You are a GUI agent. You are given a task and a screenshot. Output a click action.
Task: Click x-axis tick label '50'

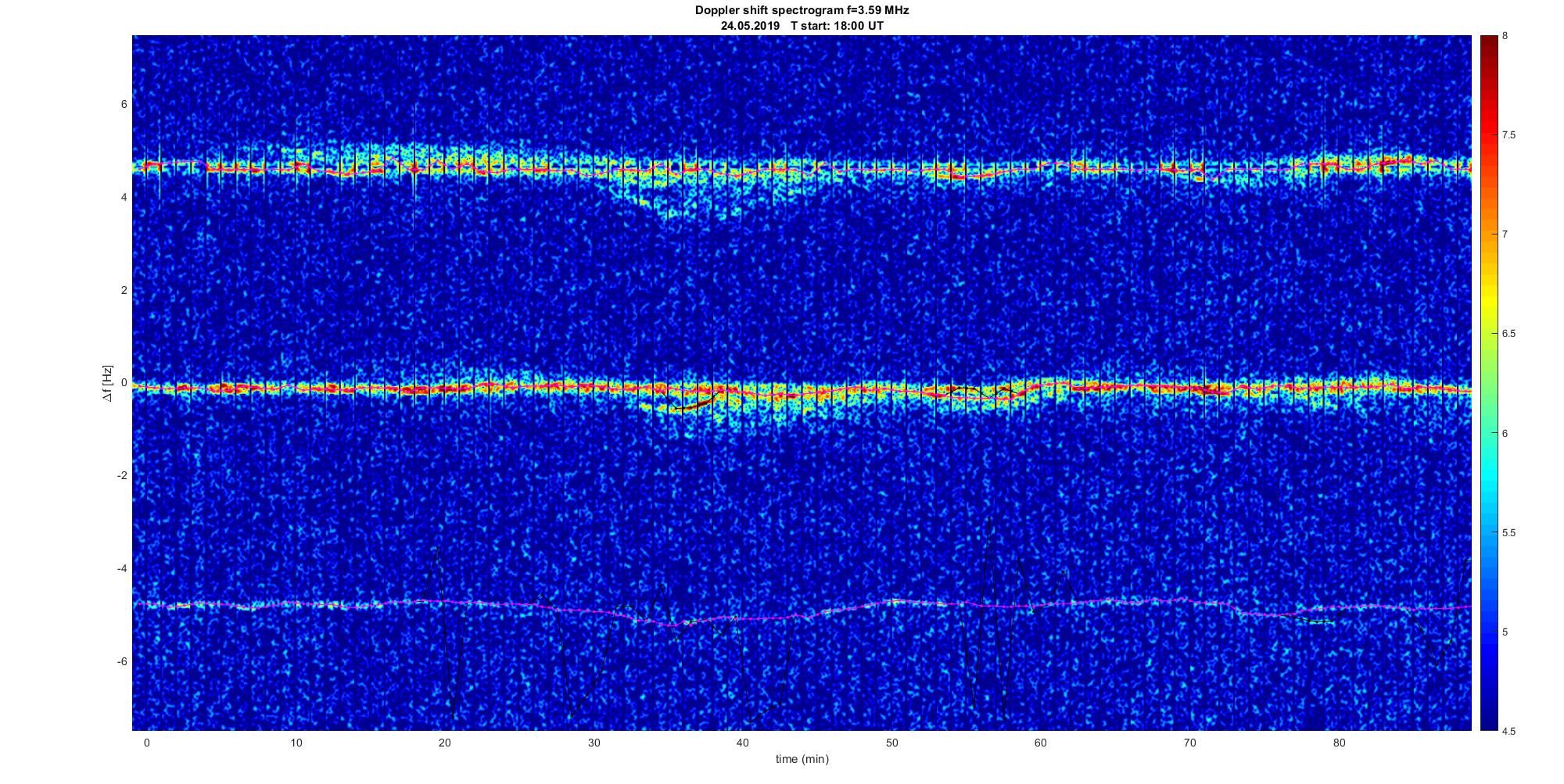pos(892,743)
